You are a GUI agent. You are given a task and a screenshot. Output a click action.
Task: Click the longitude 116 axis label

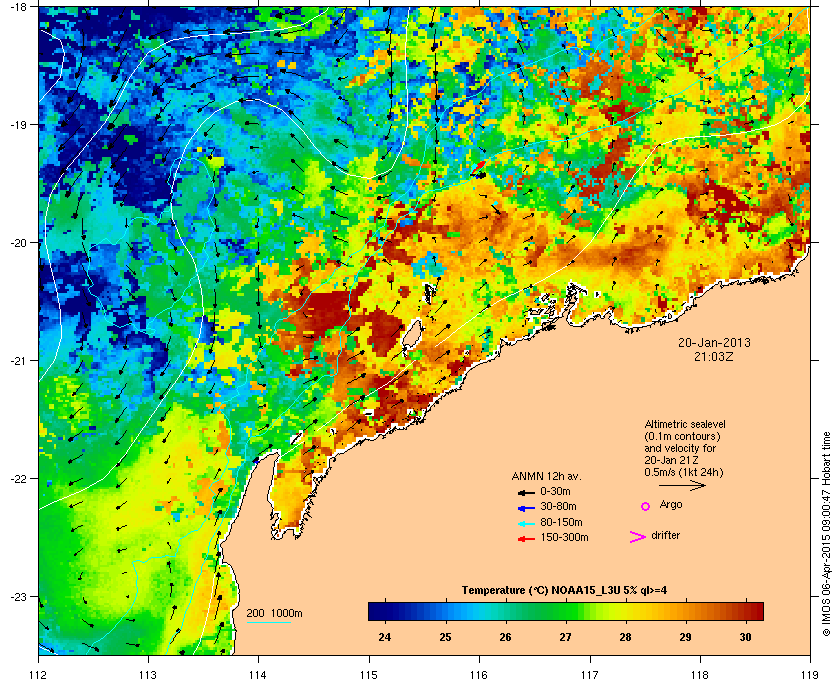pyautogui.click(x=479, y=675)
